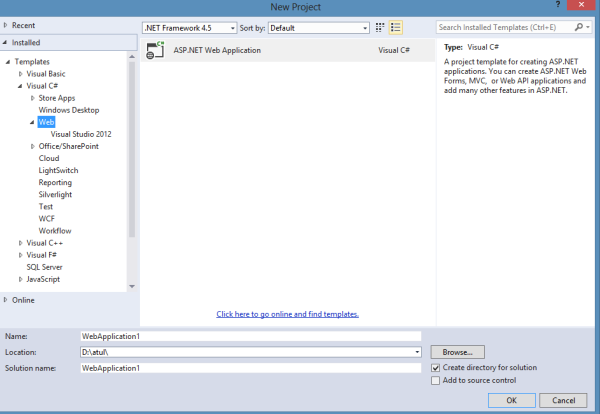
Task: Enable Add to source control checkbox
Action: coord(435,381)
